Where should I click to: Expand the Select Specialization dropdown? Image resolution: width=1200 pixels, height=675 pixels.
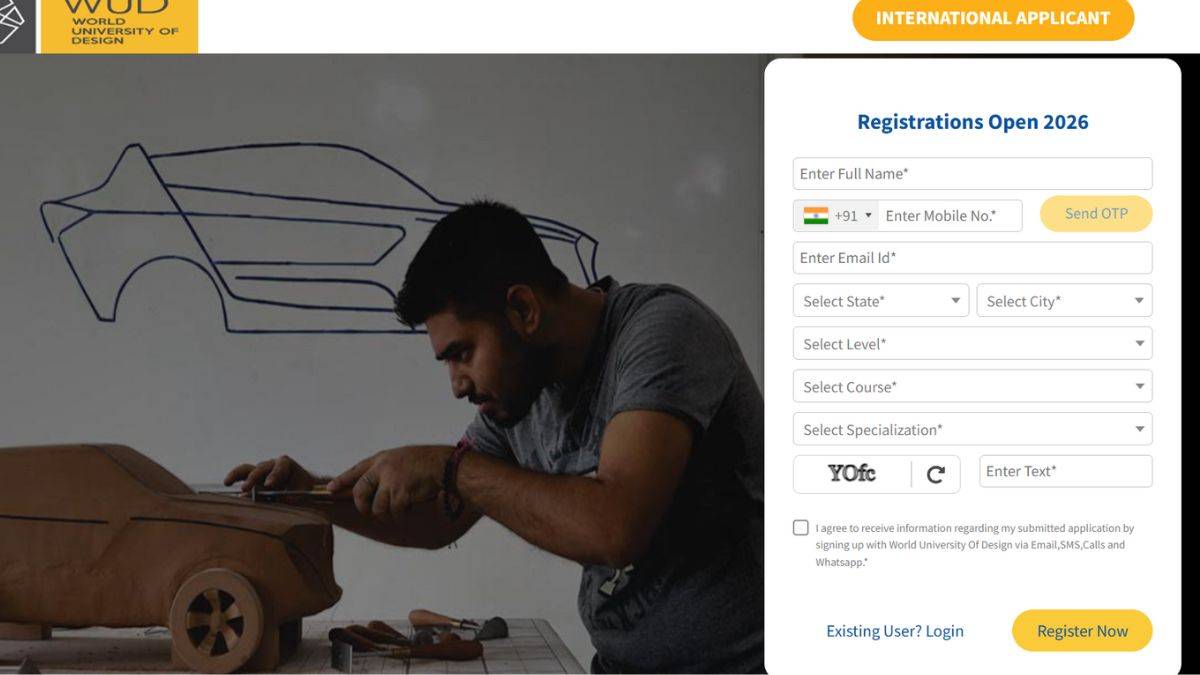coord(972,430)
